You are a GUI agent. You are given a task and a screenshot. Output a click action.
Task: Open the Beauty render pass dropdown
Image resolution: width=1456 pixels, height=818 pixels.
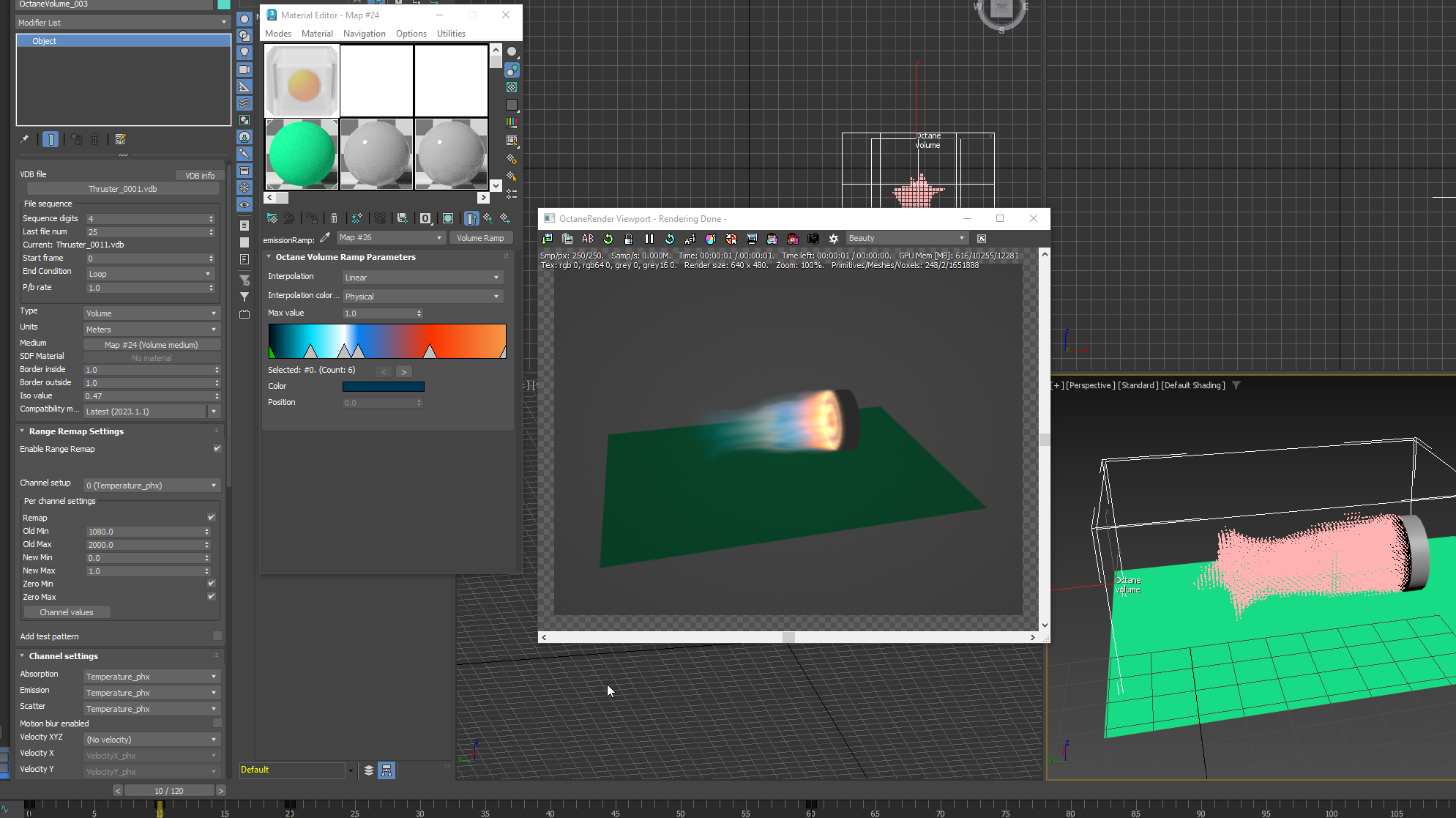pos(906,239)
